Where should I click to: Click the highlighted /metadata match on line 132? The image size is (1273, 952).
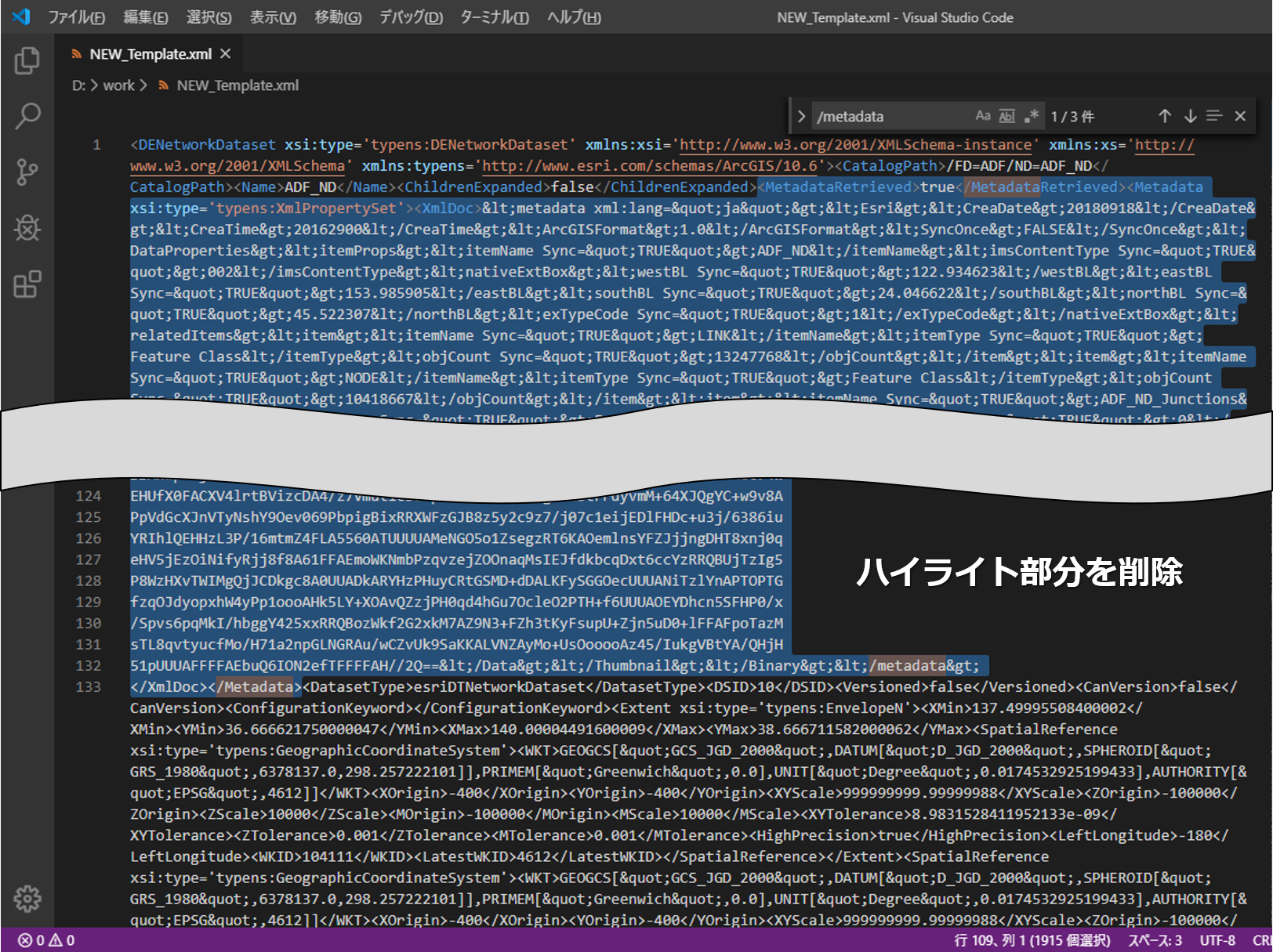pos(907,666)
